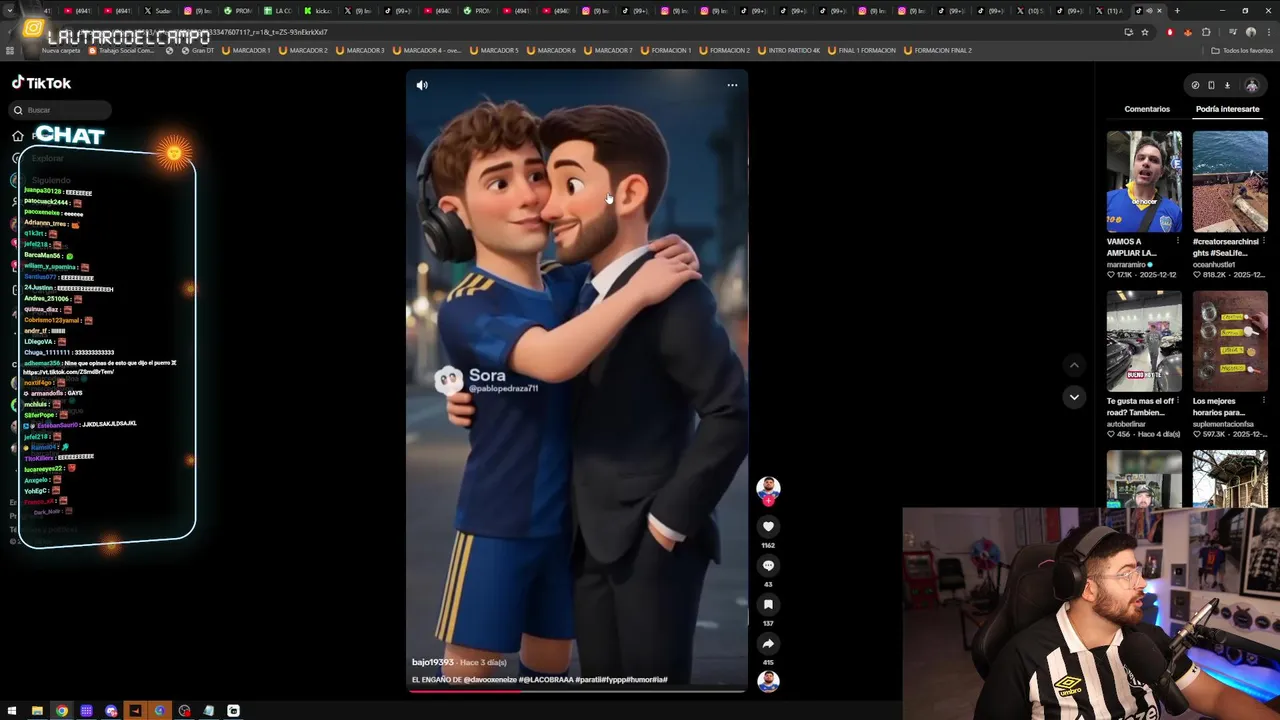Open profile avatar in the top right pill
This screenshot has height=720, width=1280.
coord(1251,85)
